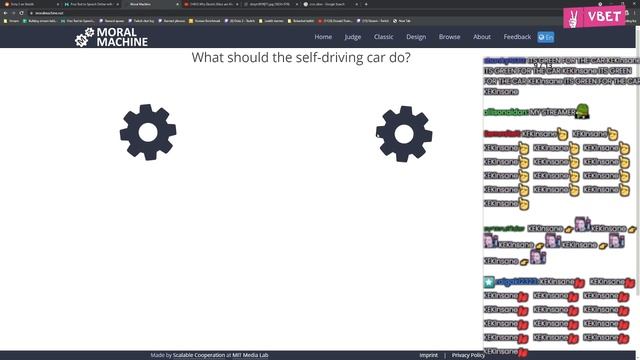Click 'What should the self-driving car do?' heading
The image size is (640, 360).
pyautogui.click(x=301, y=58)
